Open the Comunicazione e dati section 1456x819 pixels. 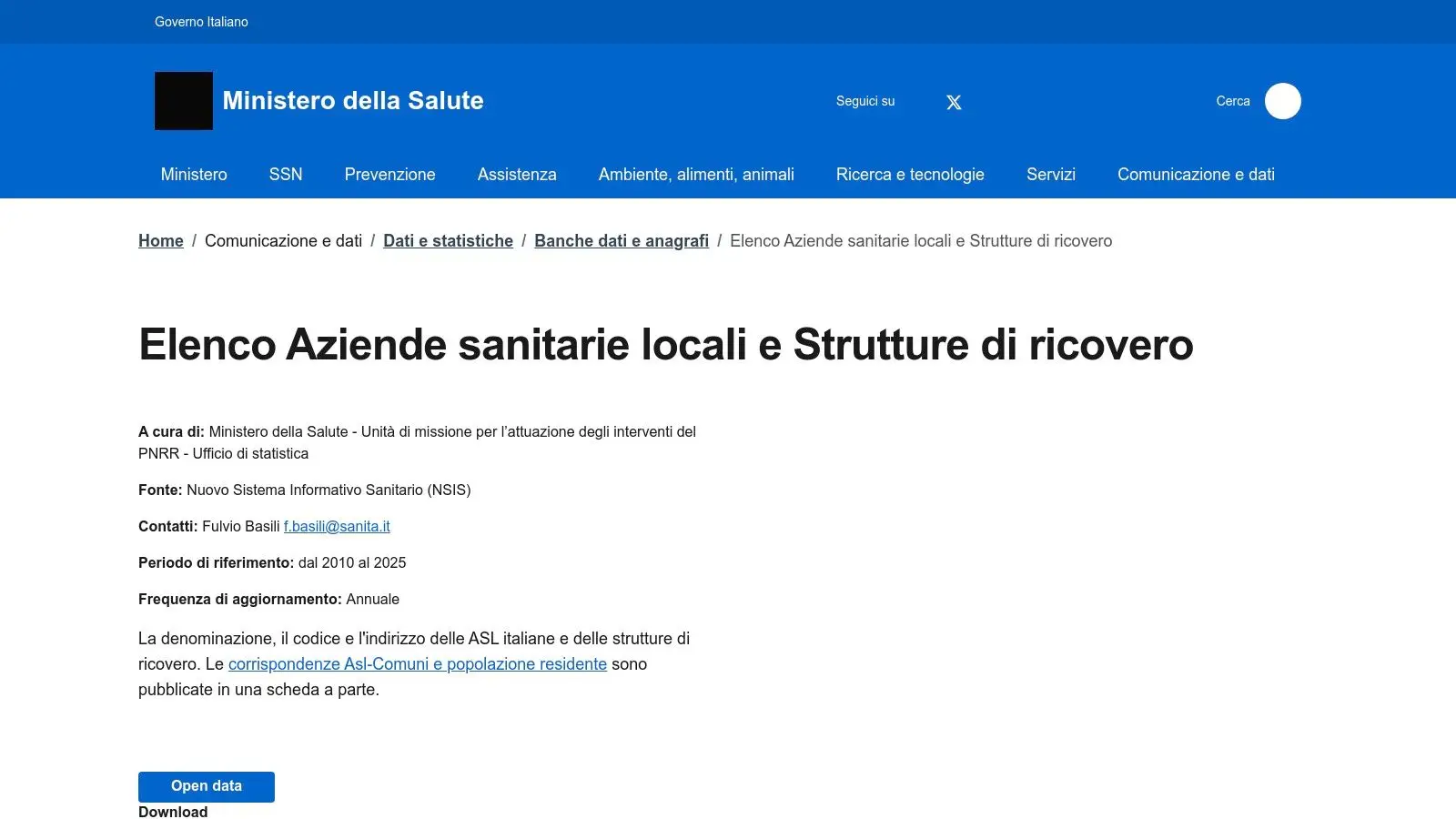tap(1196, 174)
